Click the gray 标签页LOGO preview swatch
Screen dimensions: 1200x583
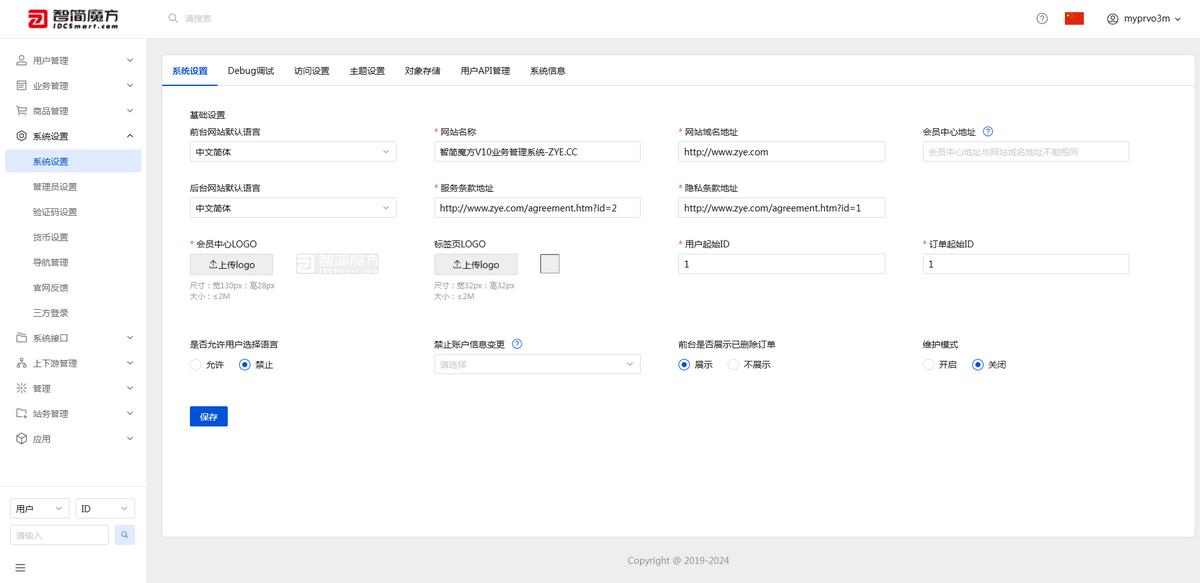(x=549, y=264)
